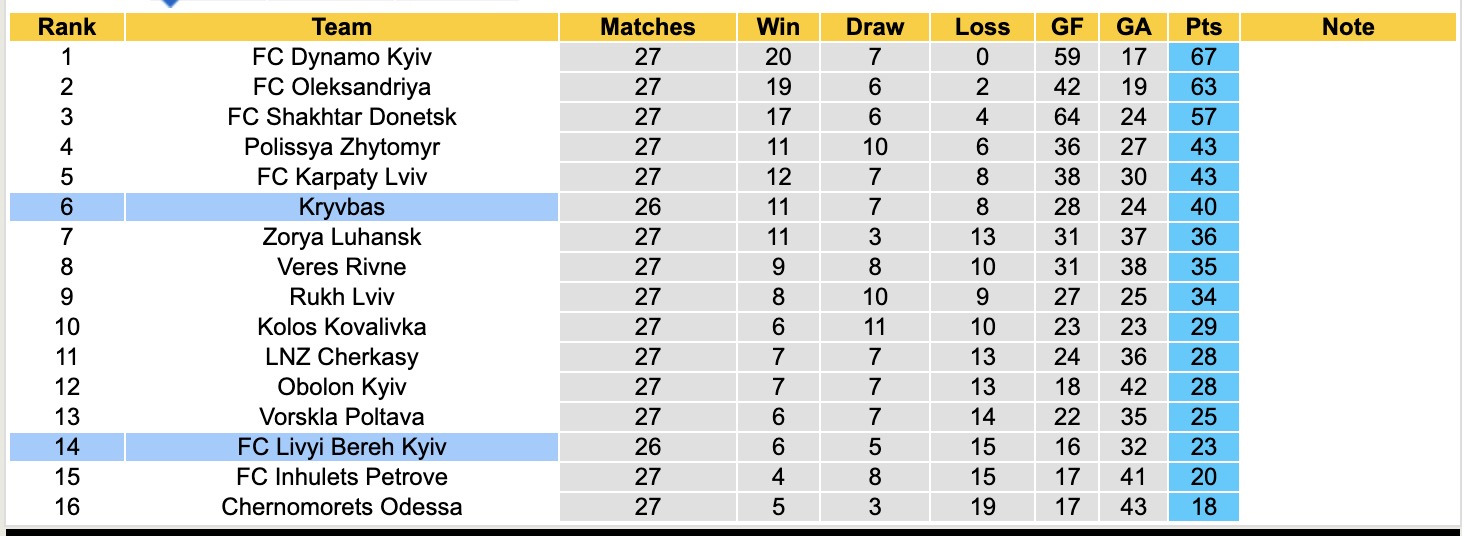1462x536 pixels.
Task: Click the 67 points cell for Dynamo Kyiv
Action: pos(1203,57)
